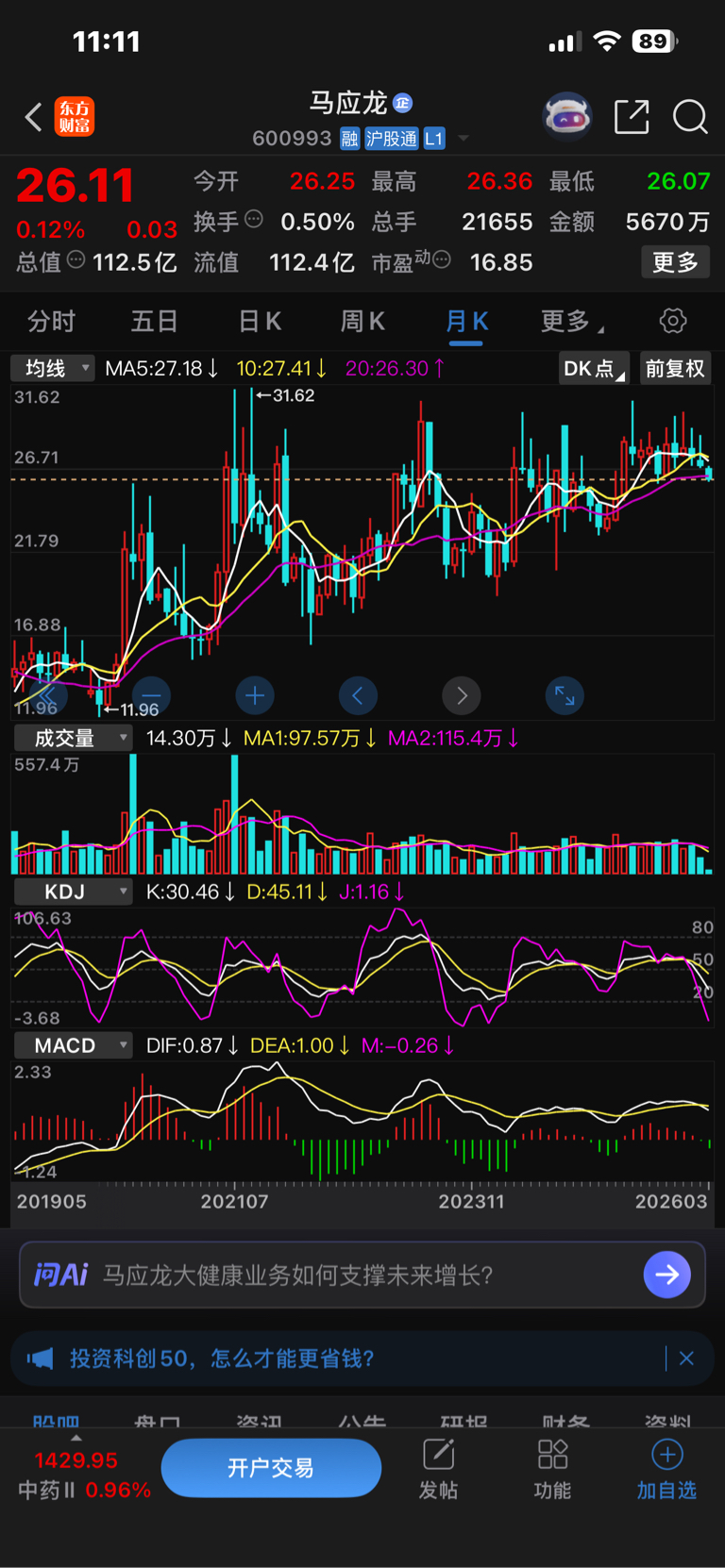Tap the 沪股通 badge
Viewport: 725px width, 1568px height.
(x=391, y=139)
